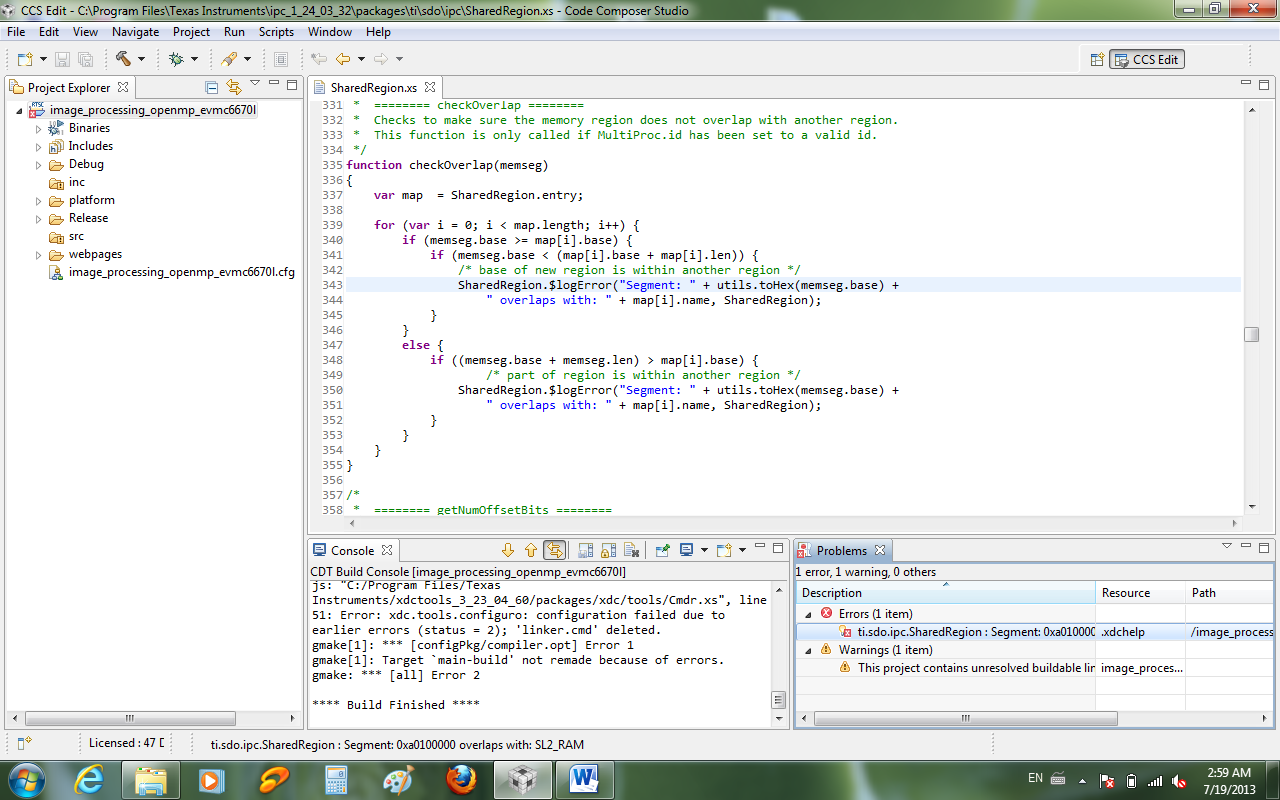Open the Navigate menu
Screen dimensions: 1280x800
[x=135, y=32]
